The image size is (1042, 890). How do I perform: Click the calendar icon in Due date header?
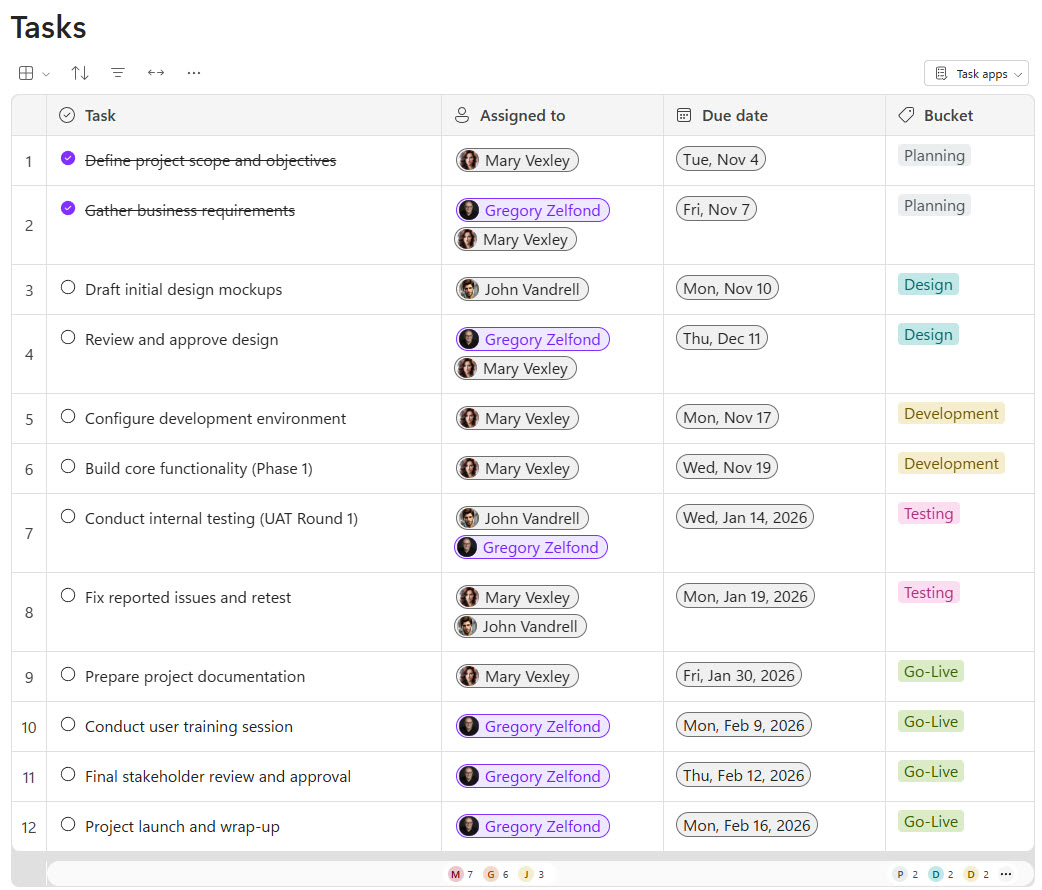click(x=684, y=115)
